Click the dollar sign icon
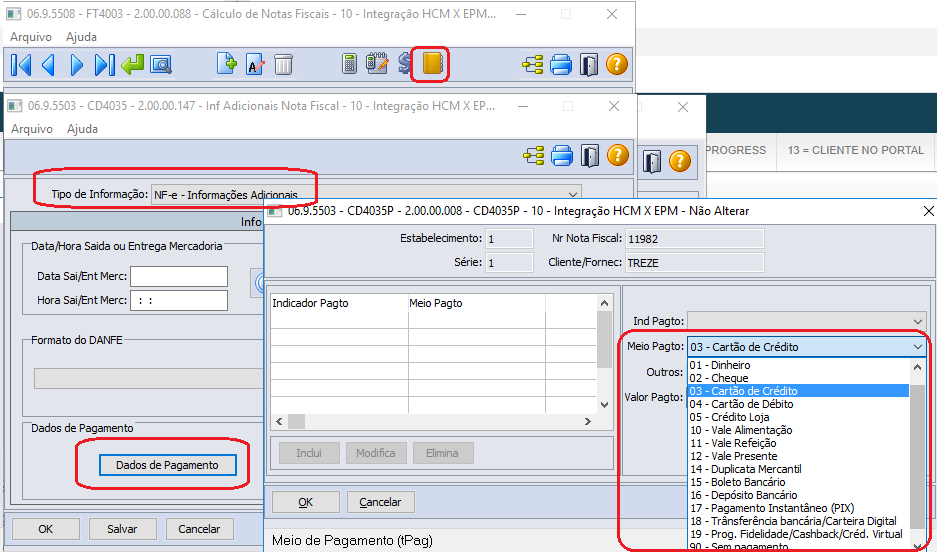Image resolution: width=937 pixels, height=552 pixels. (404, 65)
